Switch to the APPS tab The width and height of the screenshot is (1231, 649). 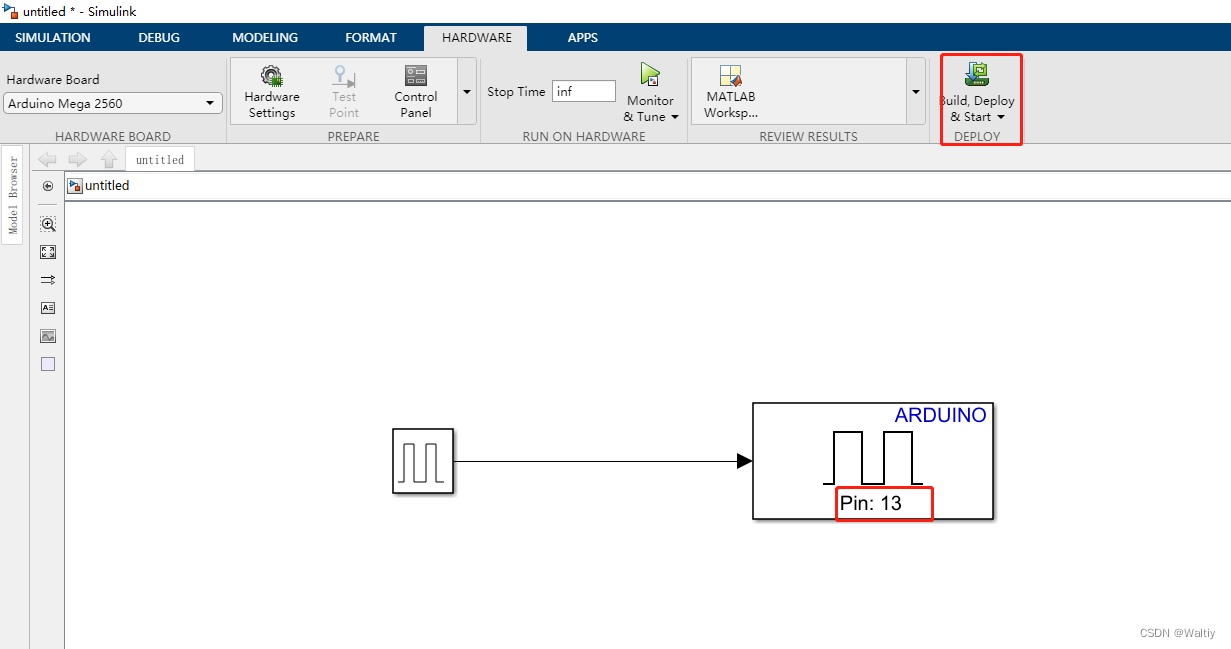(583, 38)
